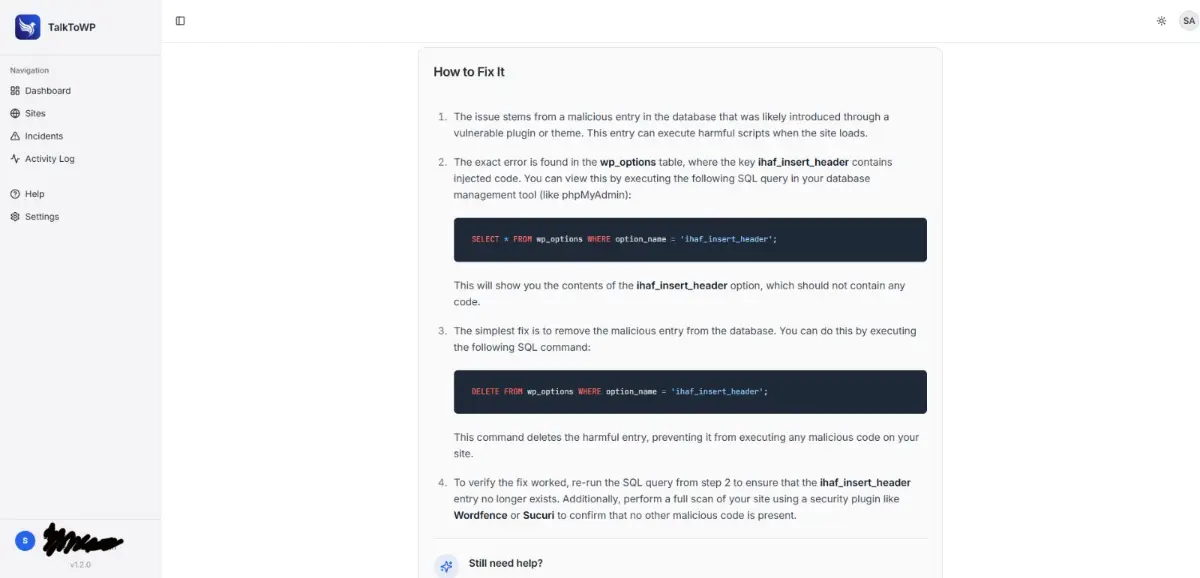The height and width of the screenshot is (578, 1200).
Task: Open the Incidents page link
Action: [x=80, y=136]
